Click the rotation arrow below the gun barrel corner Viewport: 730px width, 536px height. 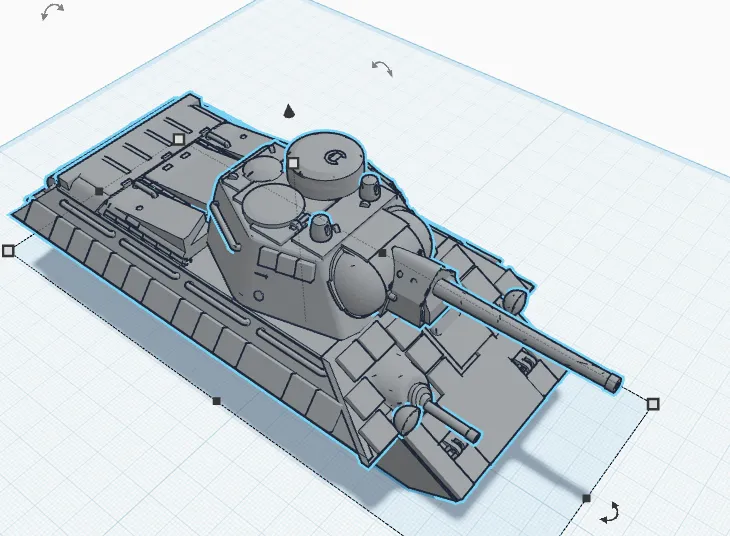(x=610, y=513)
